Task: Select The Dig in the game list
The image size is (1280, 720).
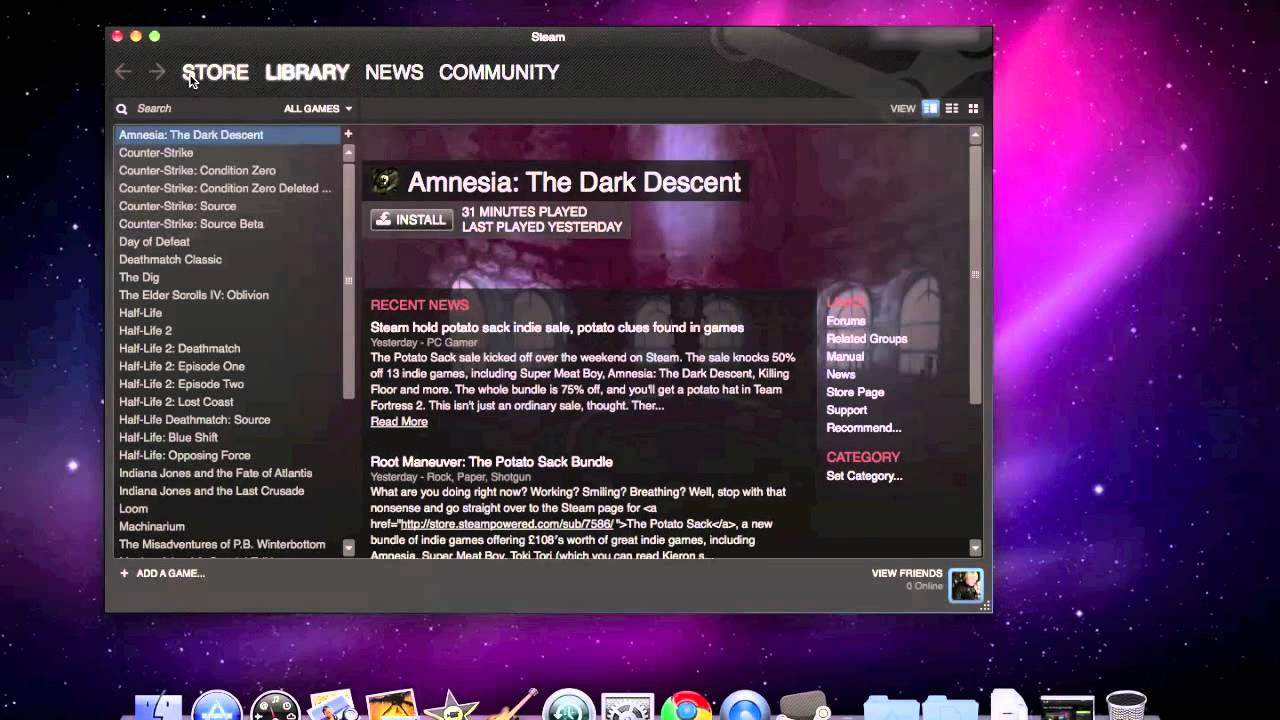Action: point(228,278)
